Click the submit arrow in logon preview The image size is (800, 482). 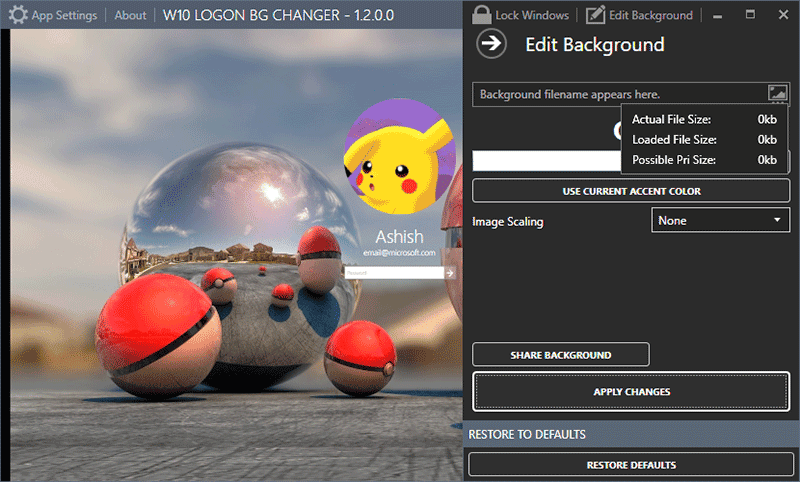click(x=449, y=273)
